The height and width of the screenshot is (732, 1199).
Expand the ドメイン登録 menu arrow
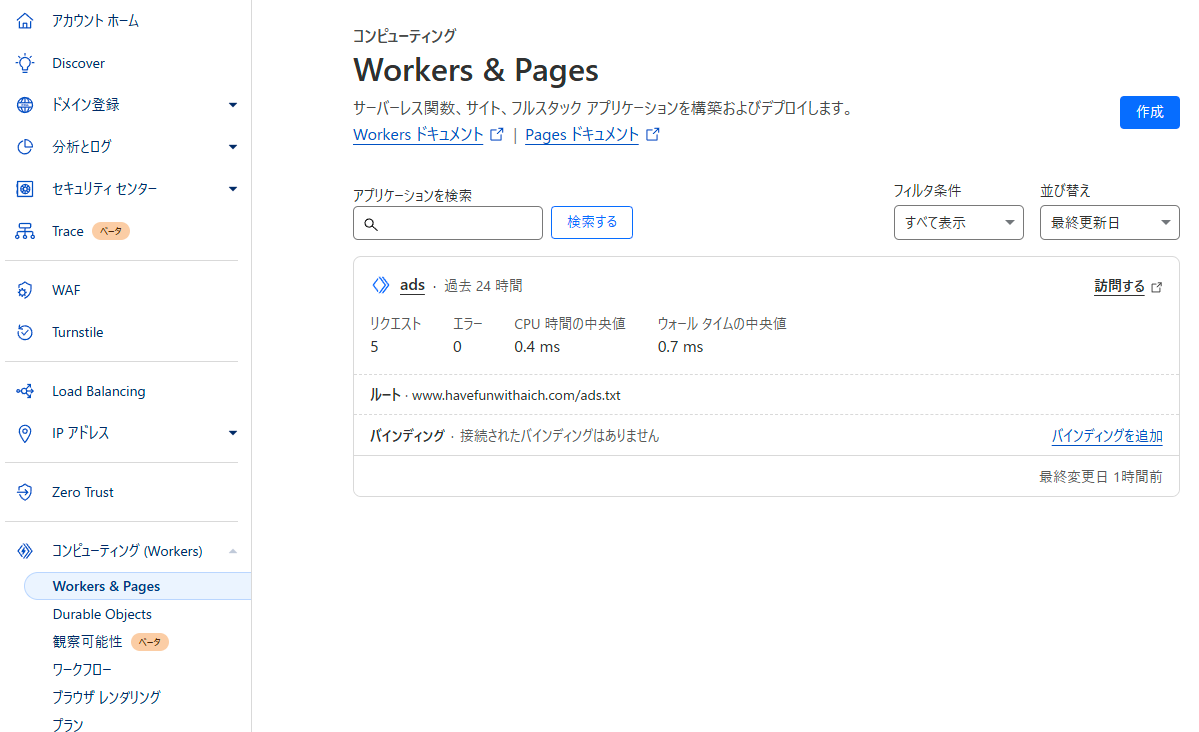pyautogui.click(x=232, y=105)
